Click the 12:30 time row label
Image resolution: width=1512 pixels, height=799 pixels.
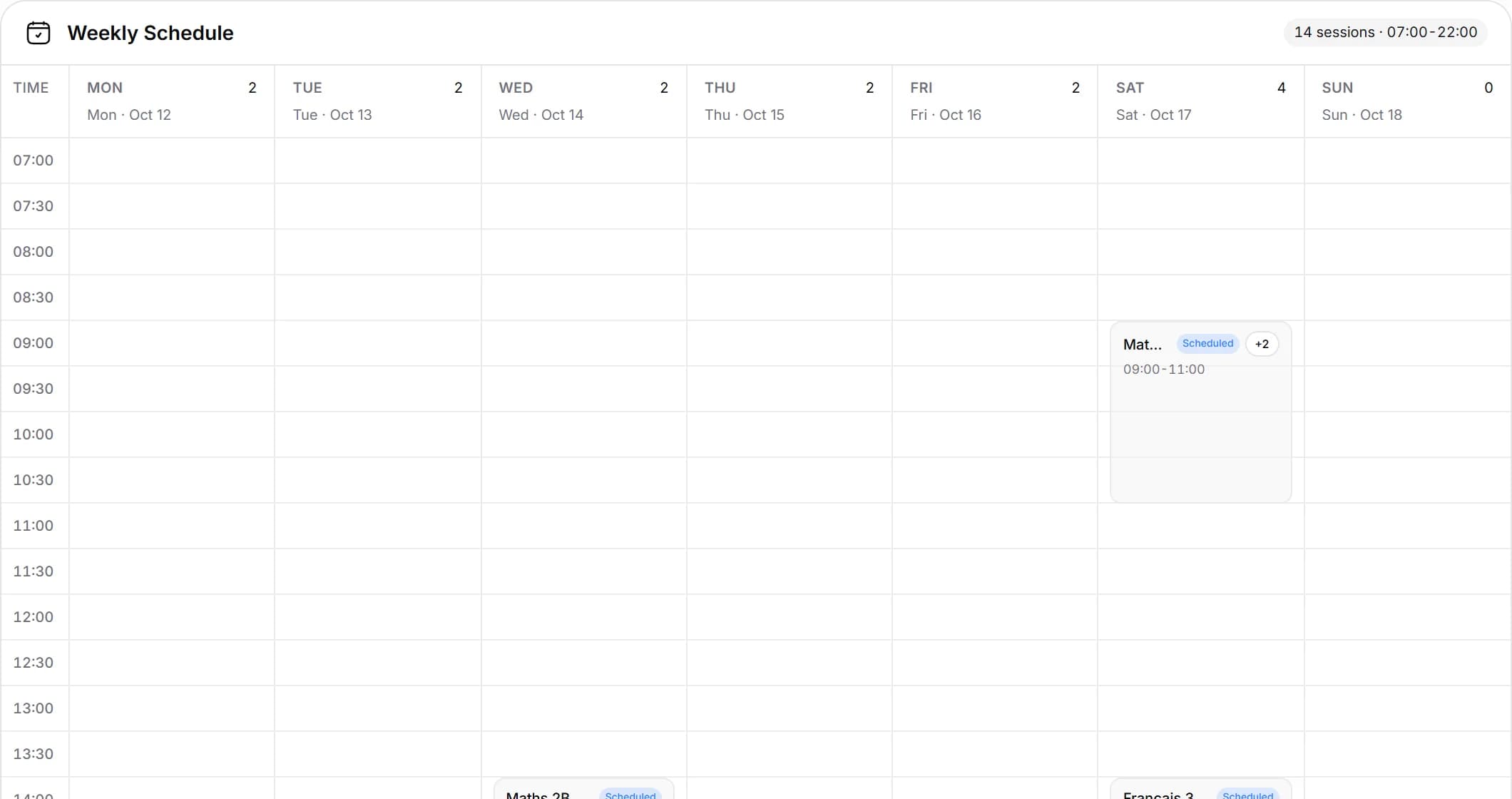[x=33, y=663]
